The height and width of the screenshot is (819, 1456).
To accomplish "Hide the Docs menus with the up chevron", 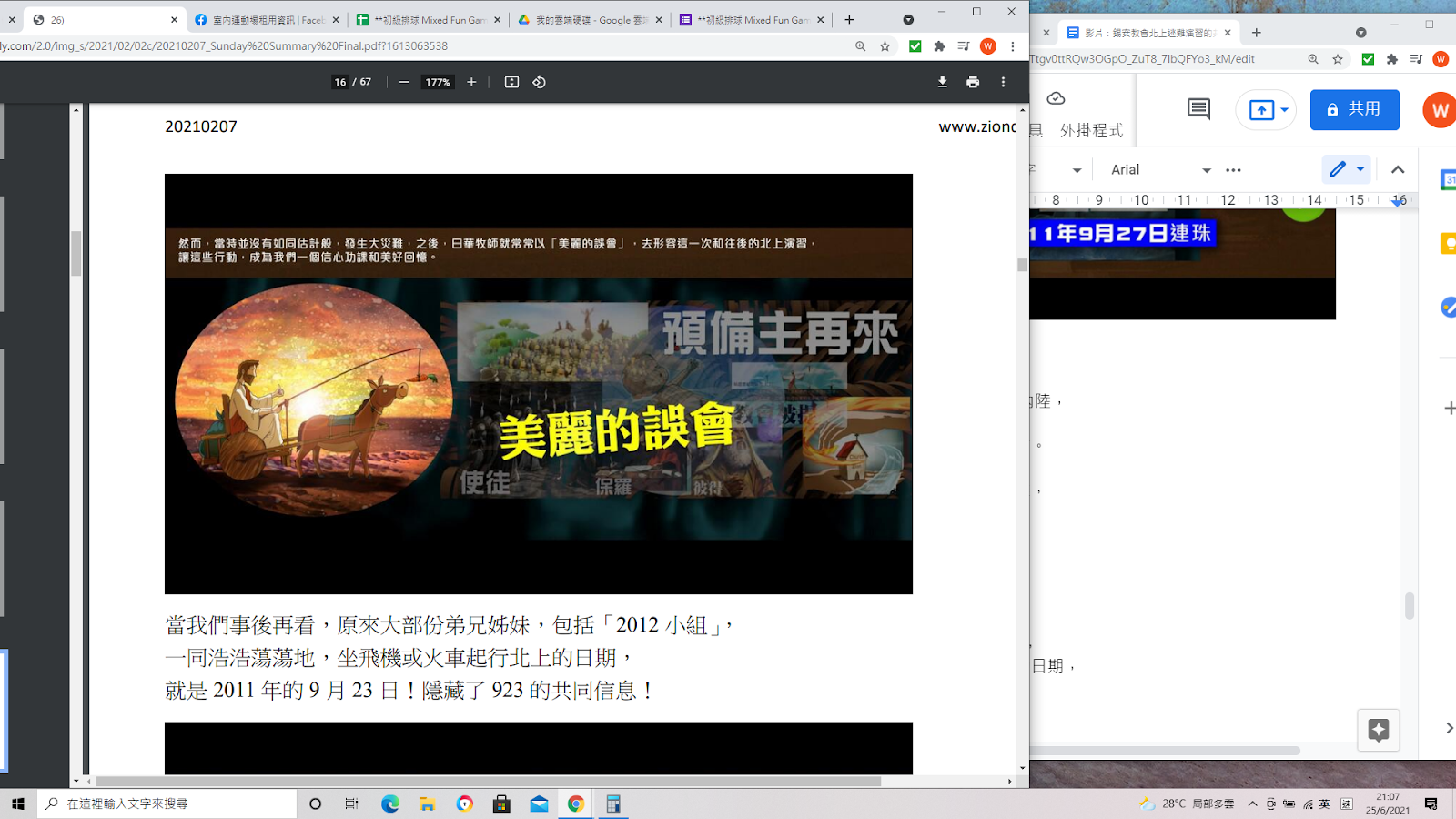I will pos(1398,169).
